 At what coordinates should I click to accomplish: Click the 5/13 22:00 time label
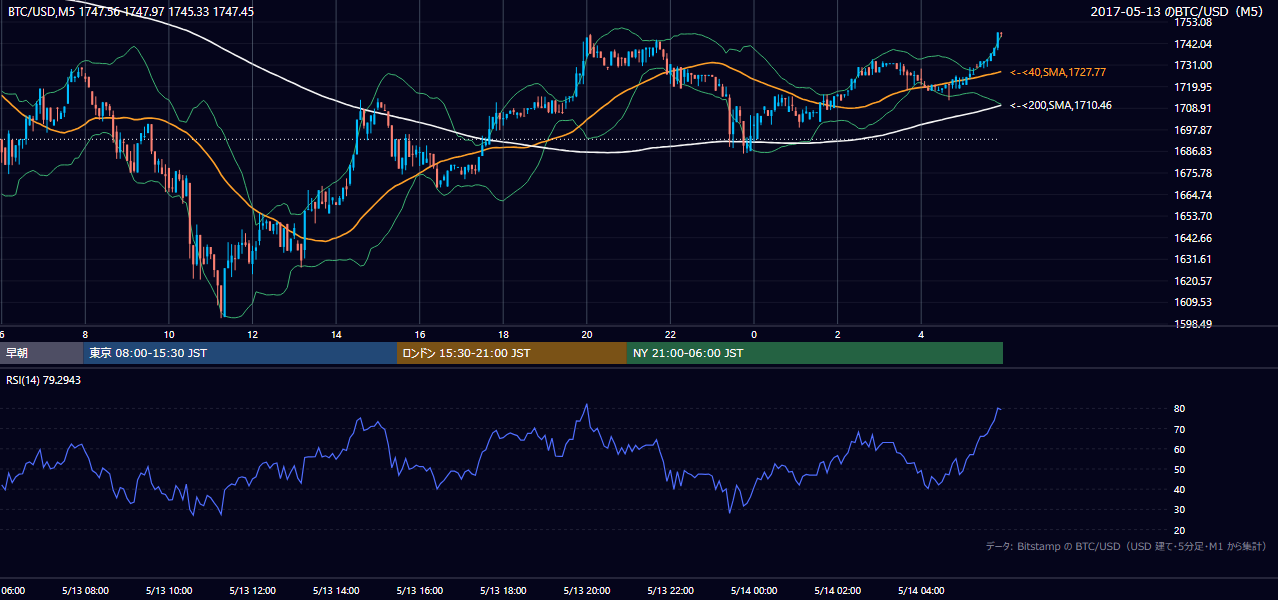pos(670,591)
